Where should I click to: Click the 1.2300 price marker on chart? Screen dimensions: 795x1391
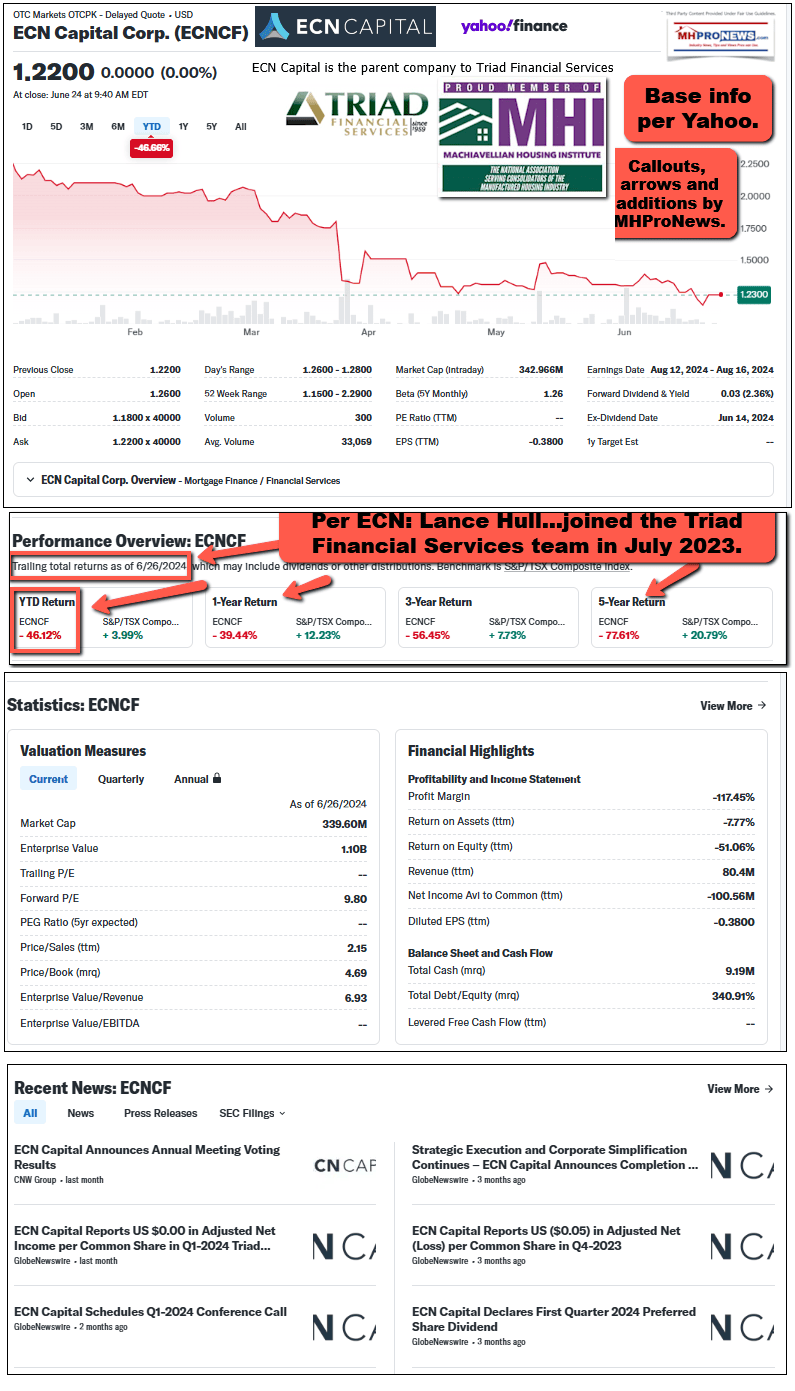point(754,295)
